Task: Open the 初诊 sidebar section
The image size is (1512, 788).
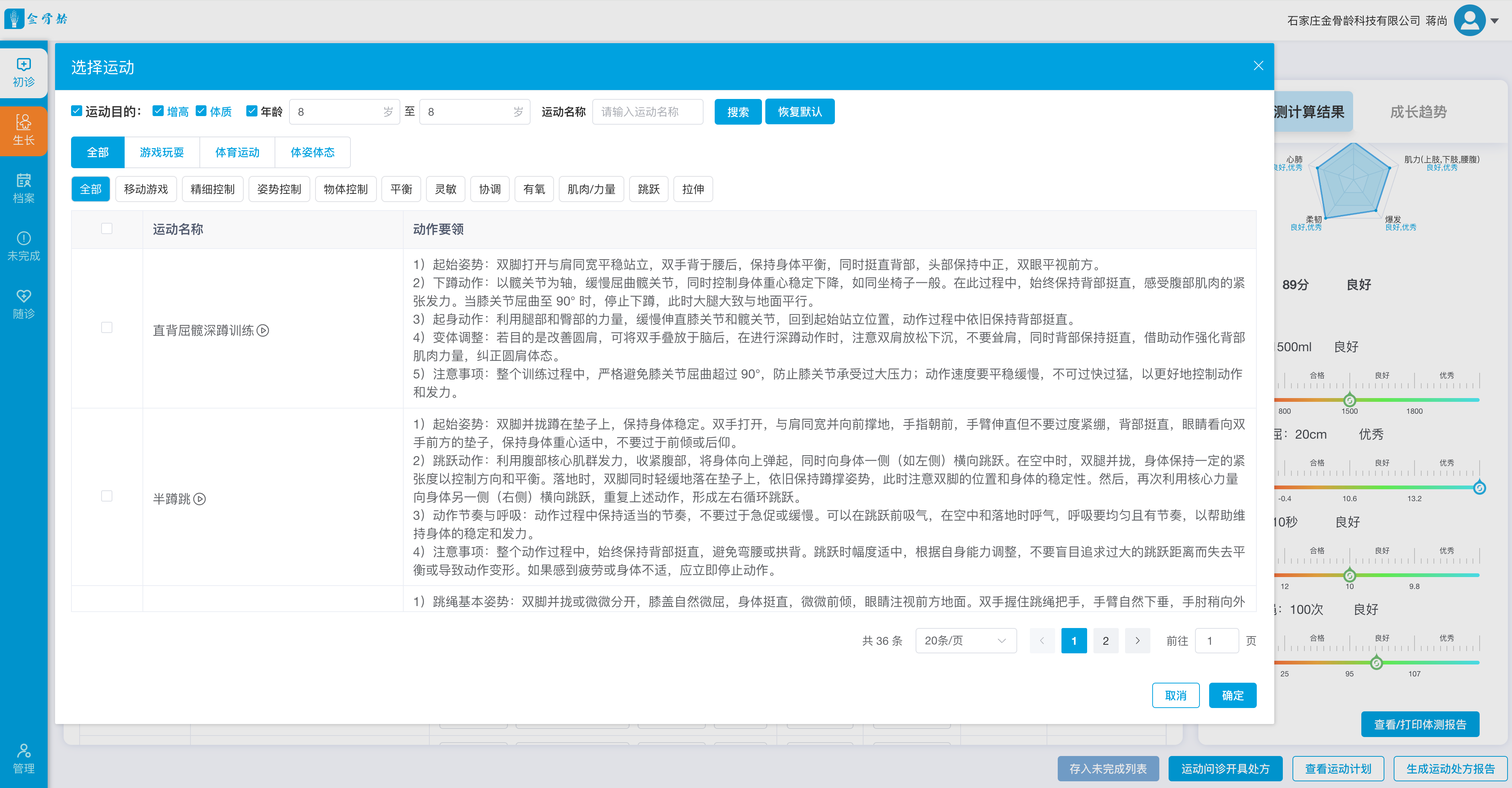Action: (23, 73)
